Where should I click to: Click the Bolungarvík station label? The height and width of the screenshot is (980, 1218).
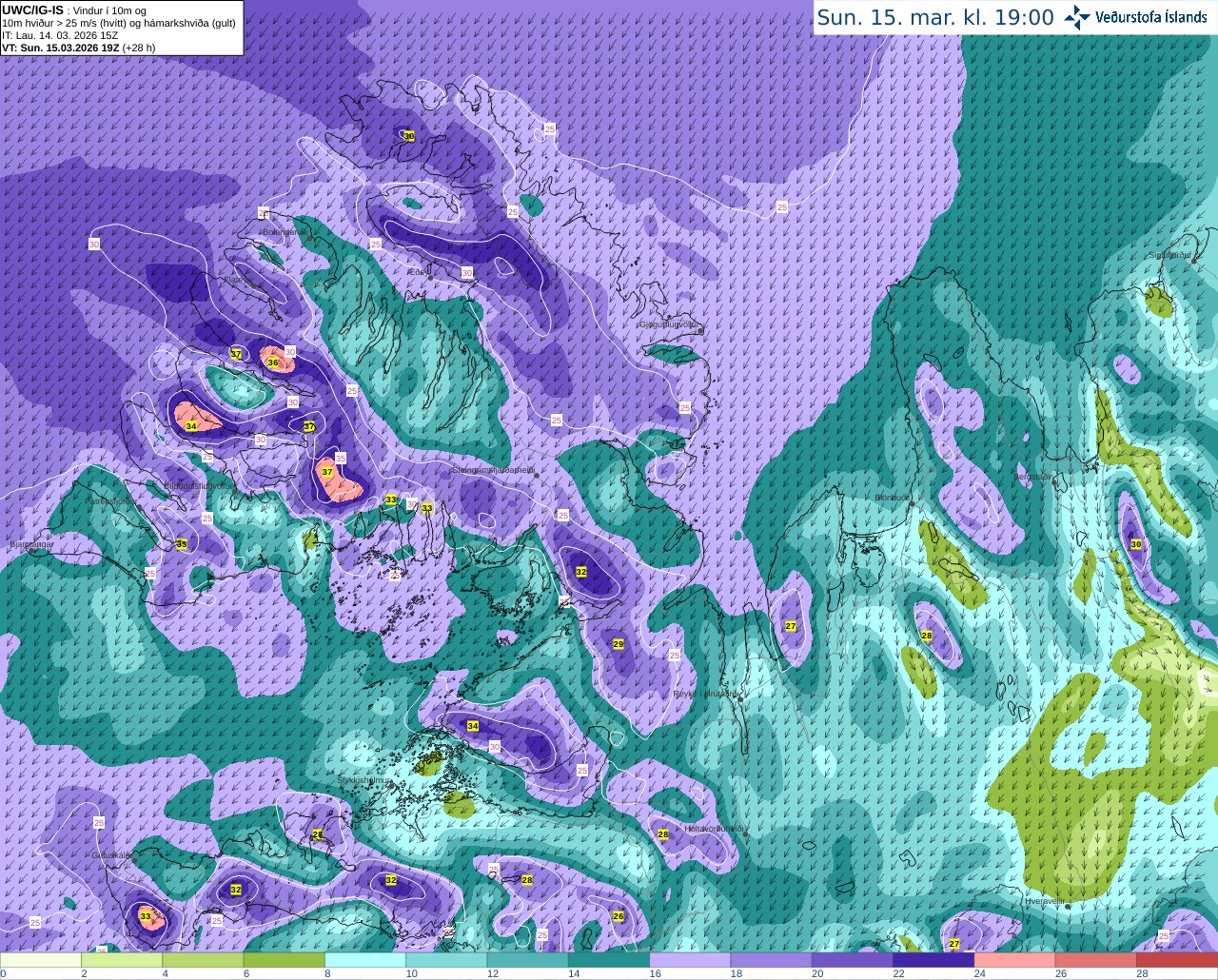click(x=285, y=231)
